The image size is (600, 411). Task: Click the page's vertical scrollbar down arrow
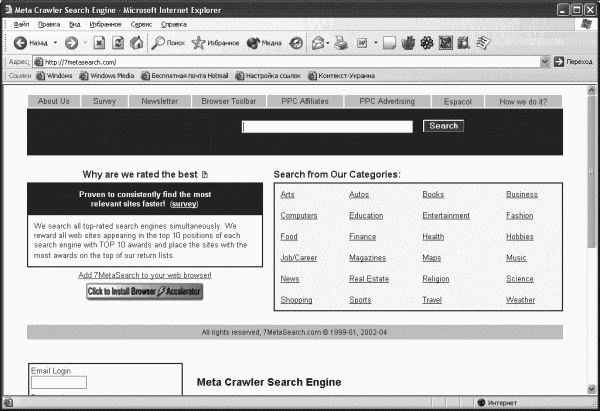[x=591, y=390]
